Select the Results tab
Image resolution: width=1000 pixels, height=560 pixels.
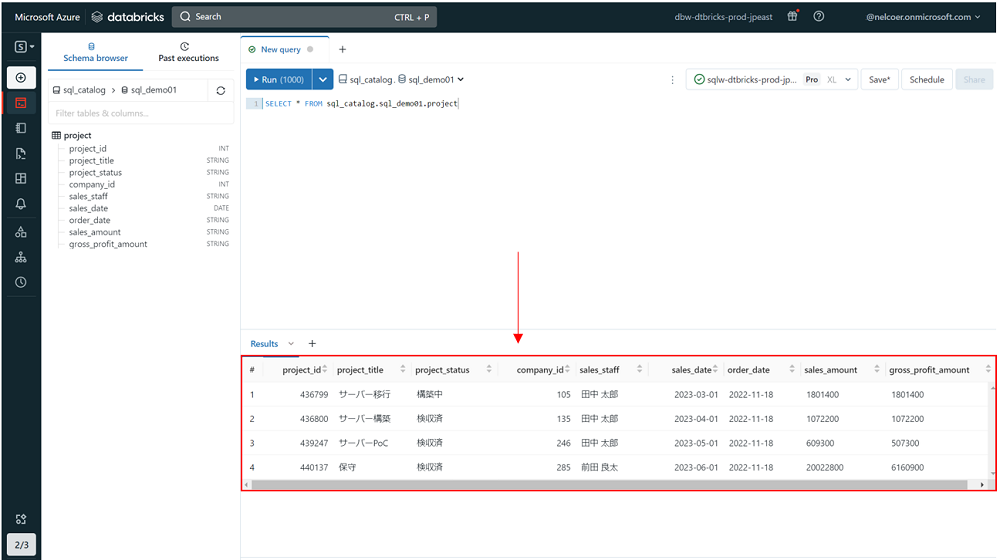(264, 344)
